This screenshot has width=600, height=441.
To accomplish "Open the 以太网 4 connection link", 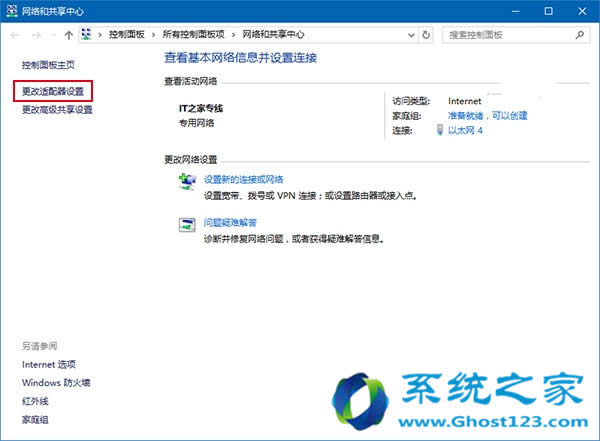I will [x=465, y=130].
